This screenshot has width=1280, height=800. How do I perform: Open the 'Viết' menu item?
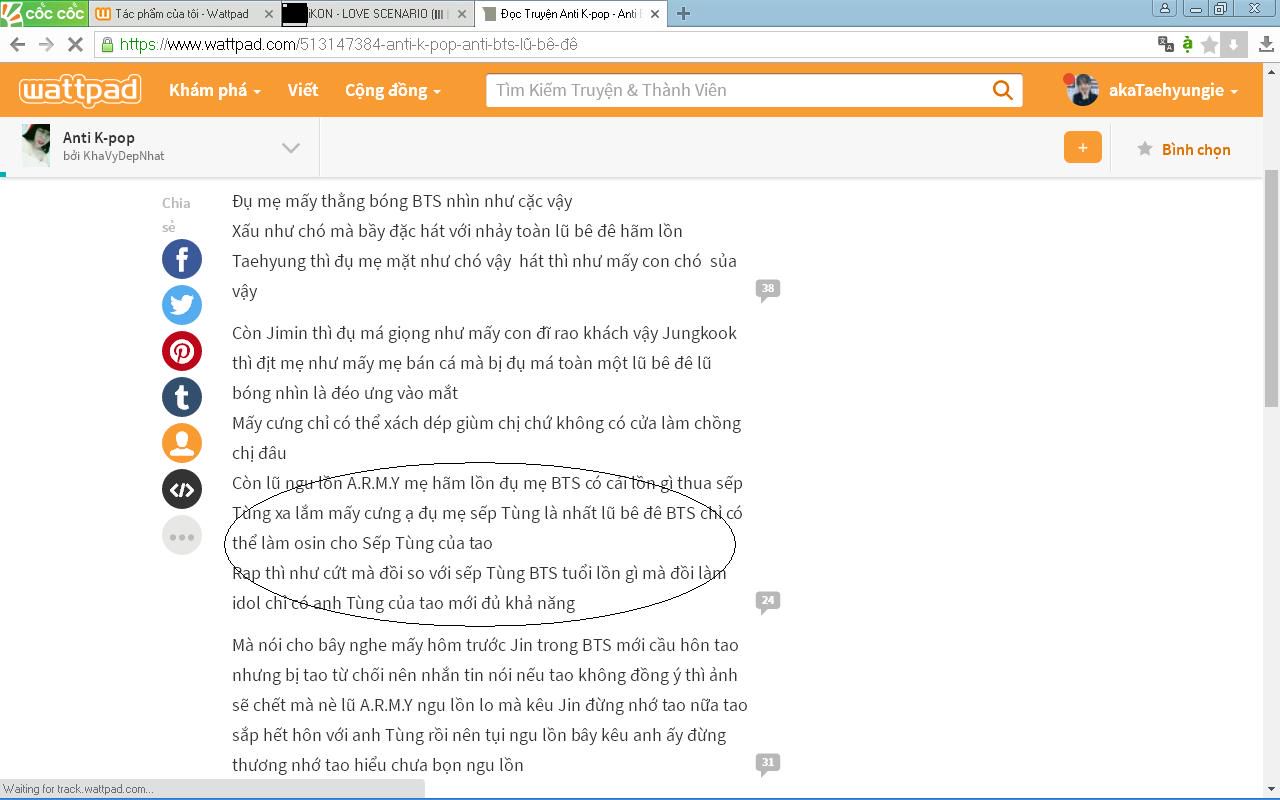(303, 90)
